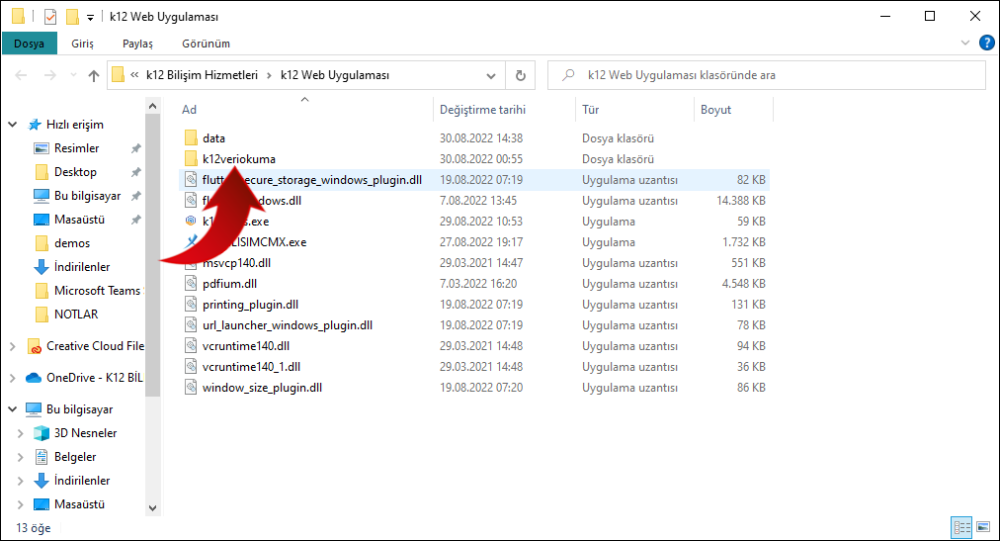Image resolution: width=1000 pixels, height=541 pixels.
Task: Open the Dosya menu
Action: coord(29,43)
